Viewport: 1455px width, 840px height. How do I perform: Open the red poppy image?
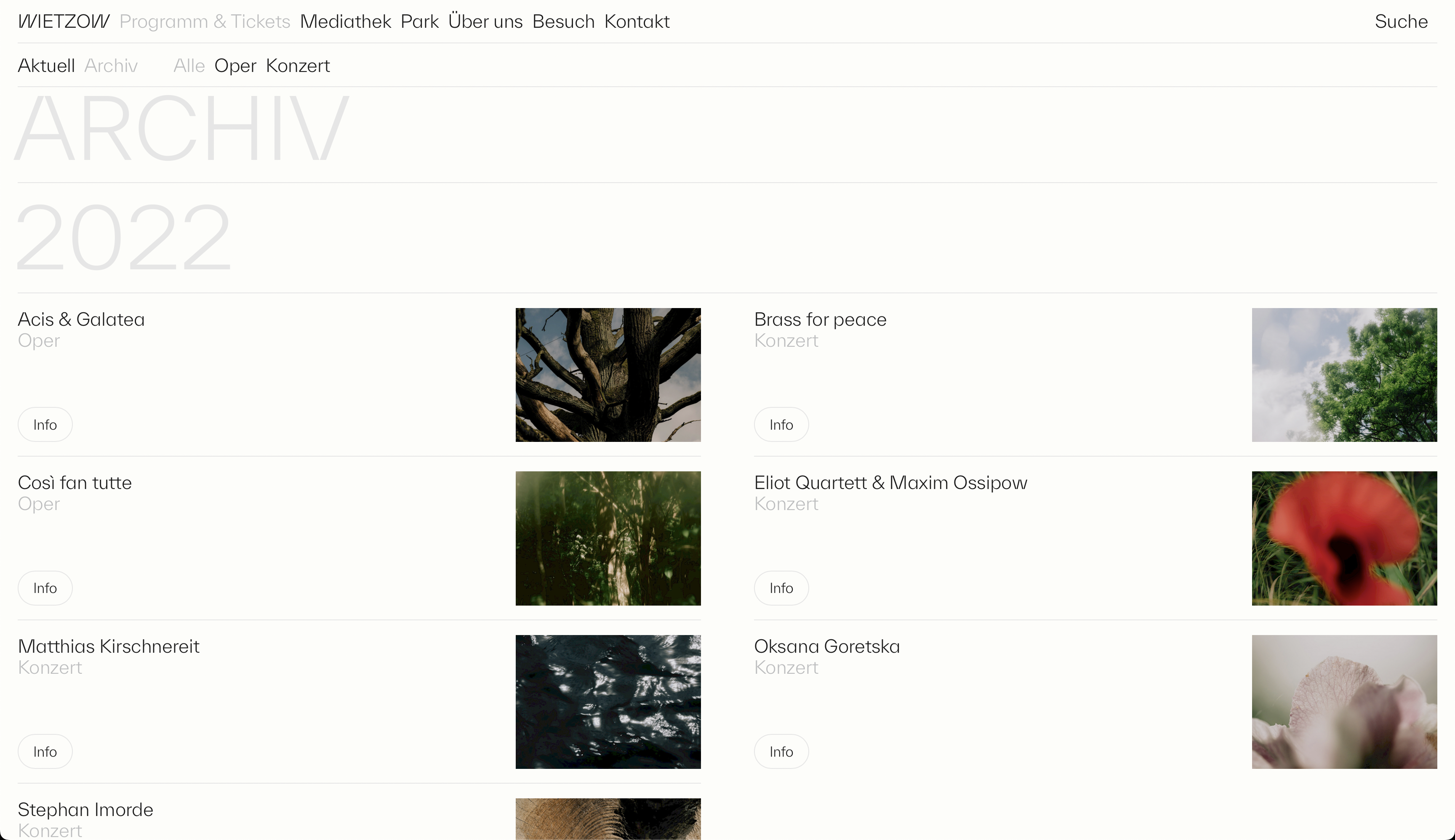(1344, 538)
